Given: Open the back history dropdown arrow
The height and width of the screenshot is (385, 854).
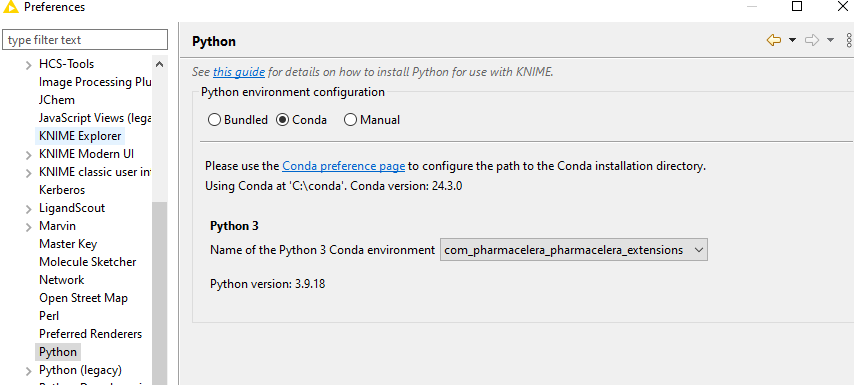Looking at the screenshot, I should pyautogui.click(x=792, y=40).
